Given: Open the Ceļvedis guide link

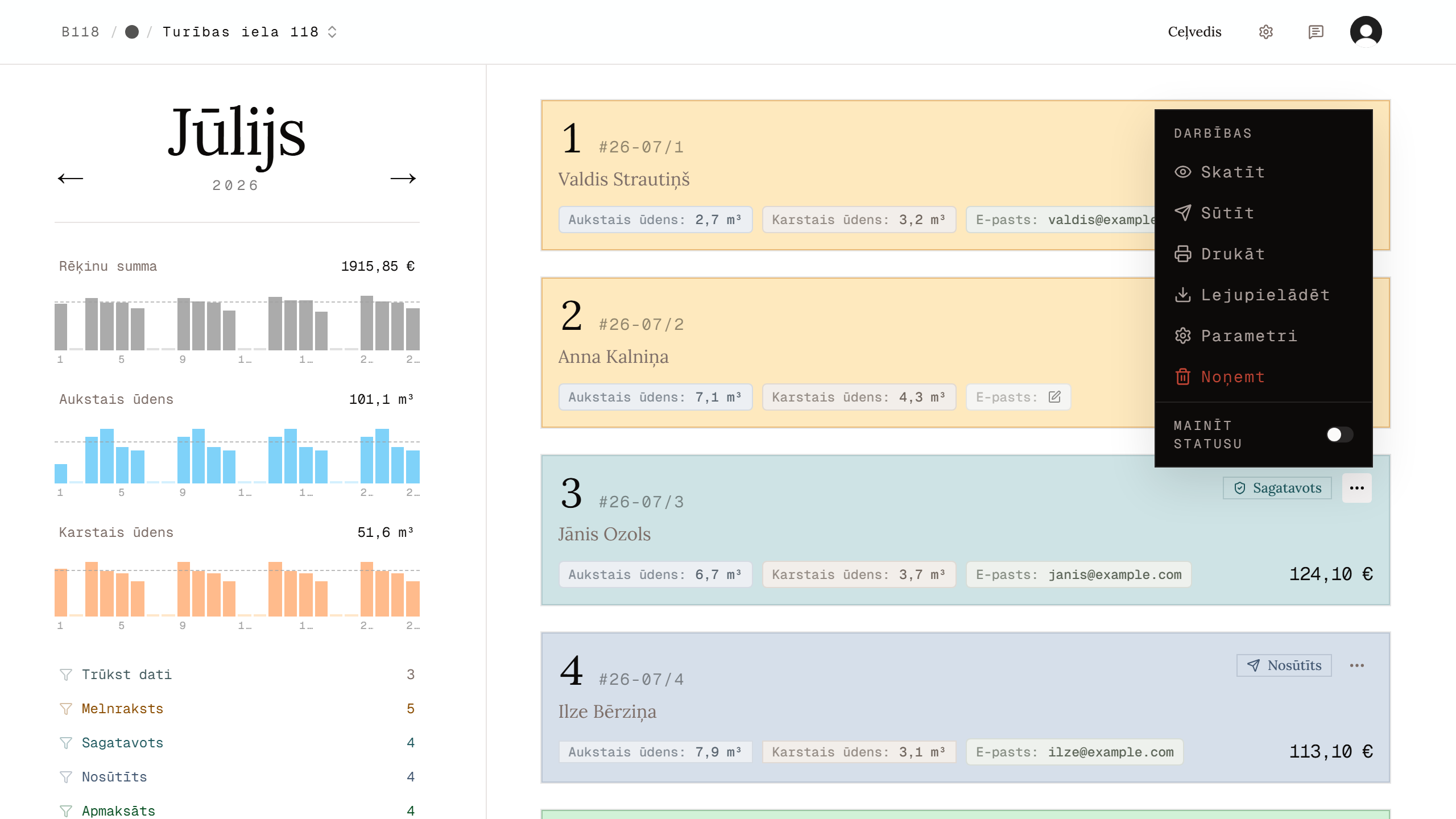Looking at the screenshot, I should (1194, 32).
